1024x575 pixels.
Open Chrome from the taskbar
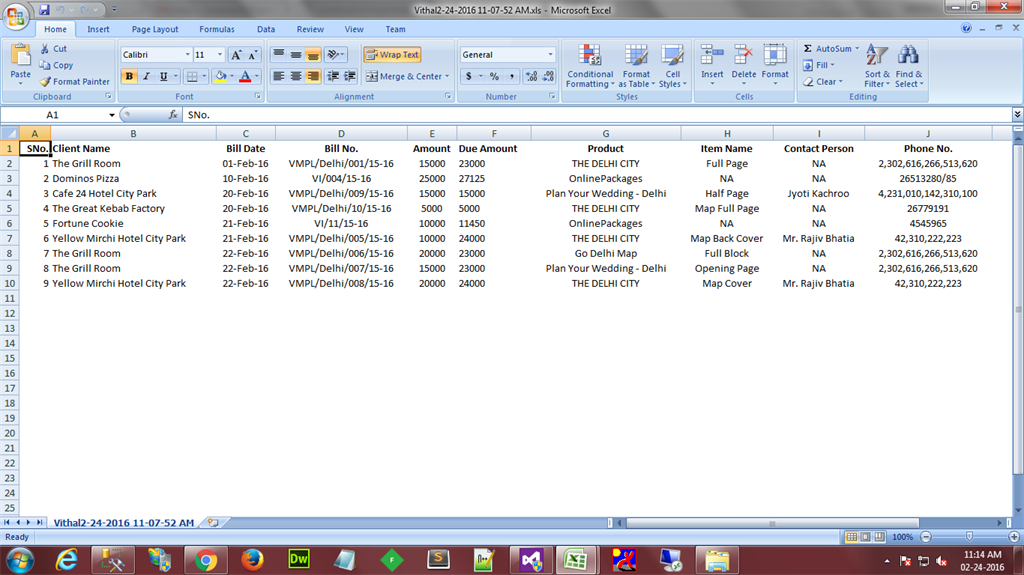[x=206, y=560]
